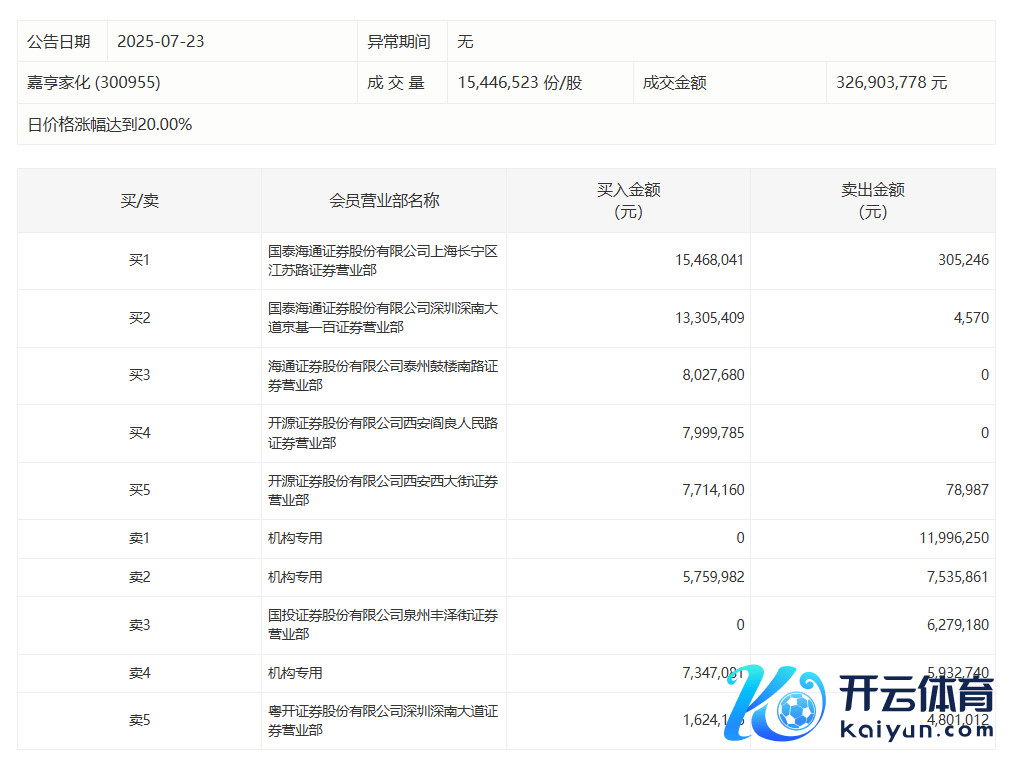This screenshot has height=763, width=1009.
Task: Click the stock name 嘉亨家化 (300955)
Action: [94, 83]
